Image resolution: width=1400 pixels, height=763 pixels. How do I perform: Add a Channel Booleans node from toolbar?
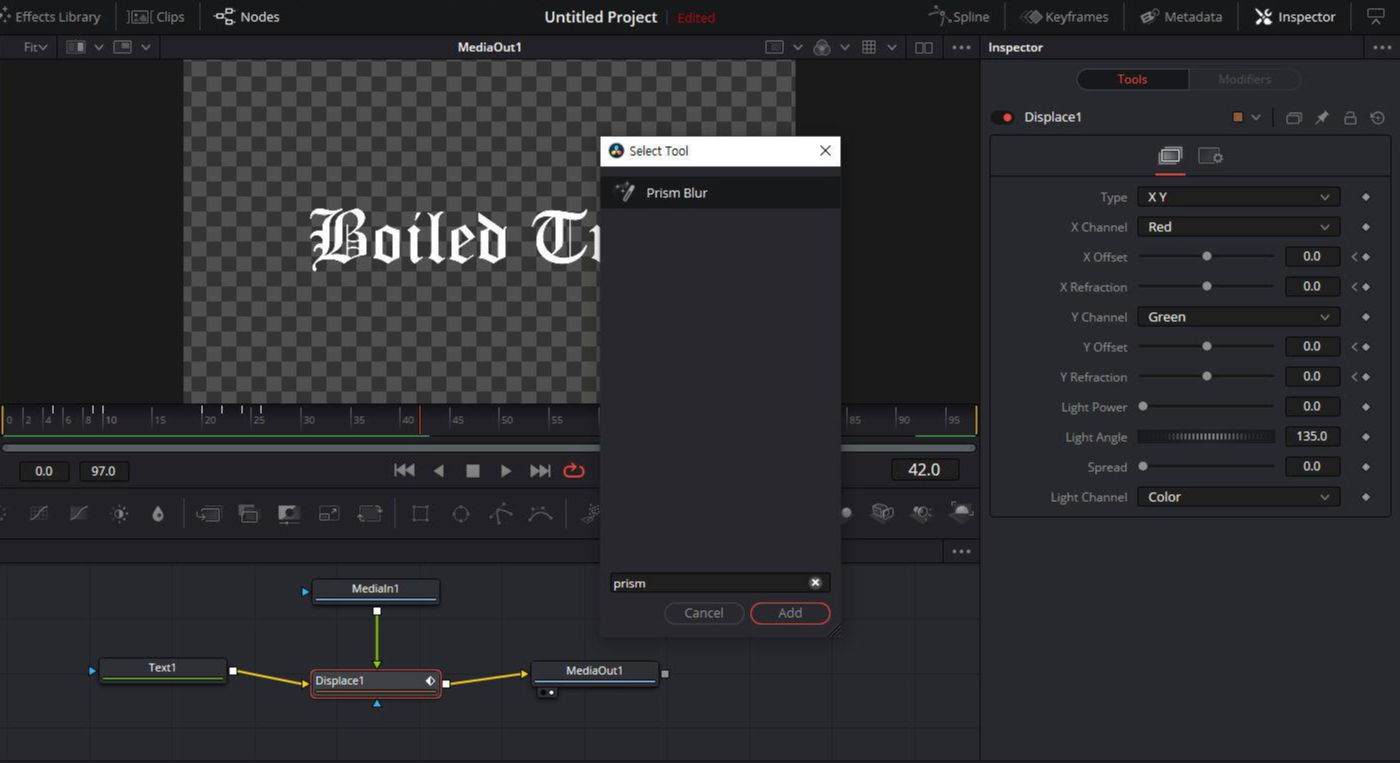pos(248,514)
